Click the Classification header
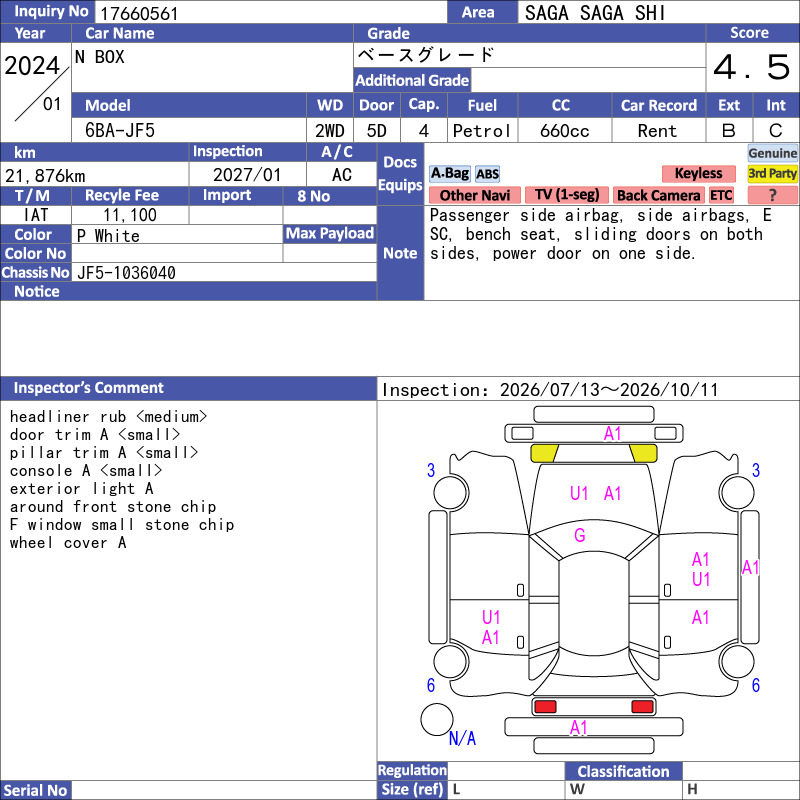The image size is (800, 800). 623,771
